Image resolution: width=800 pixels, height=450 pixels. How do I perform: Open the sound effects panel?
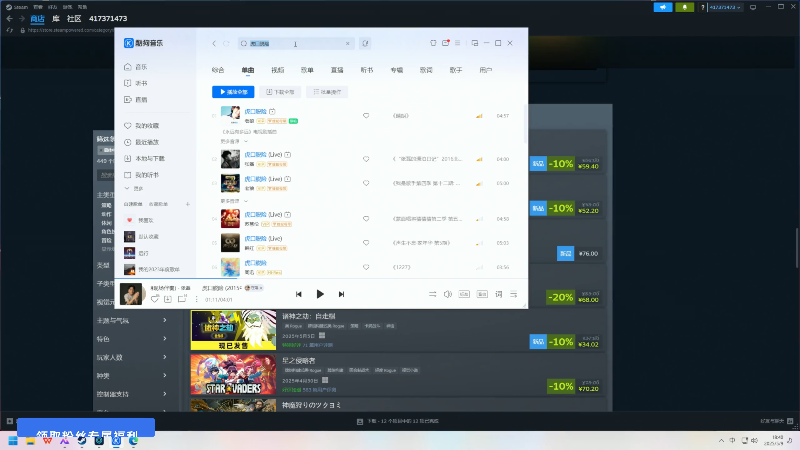(x=482, y=294)
